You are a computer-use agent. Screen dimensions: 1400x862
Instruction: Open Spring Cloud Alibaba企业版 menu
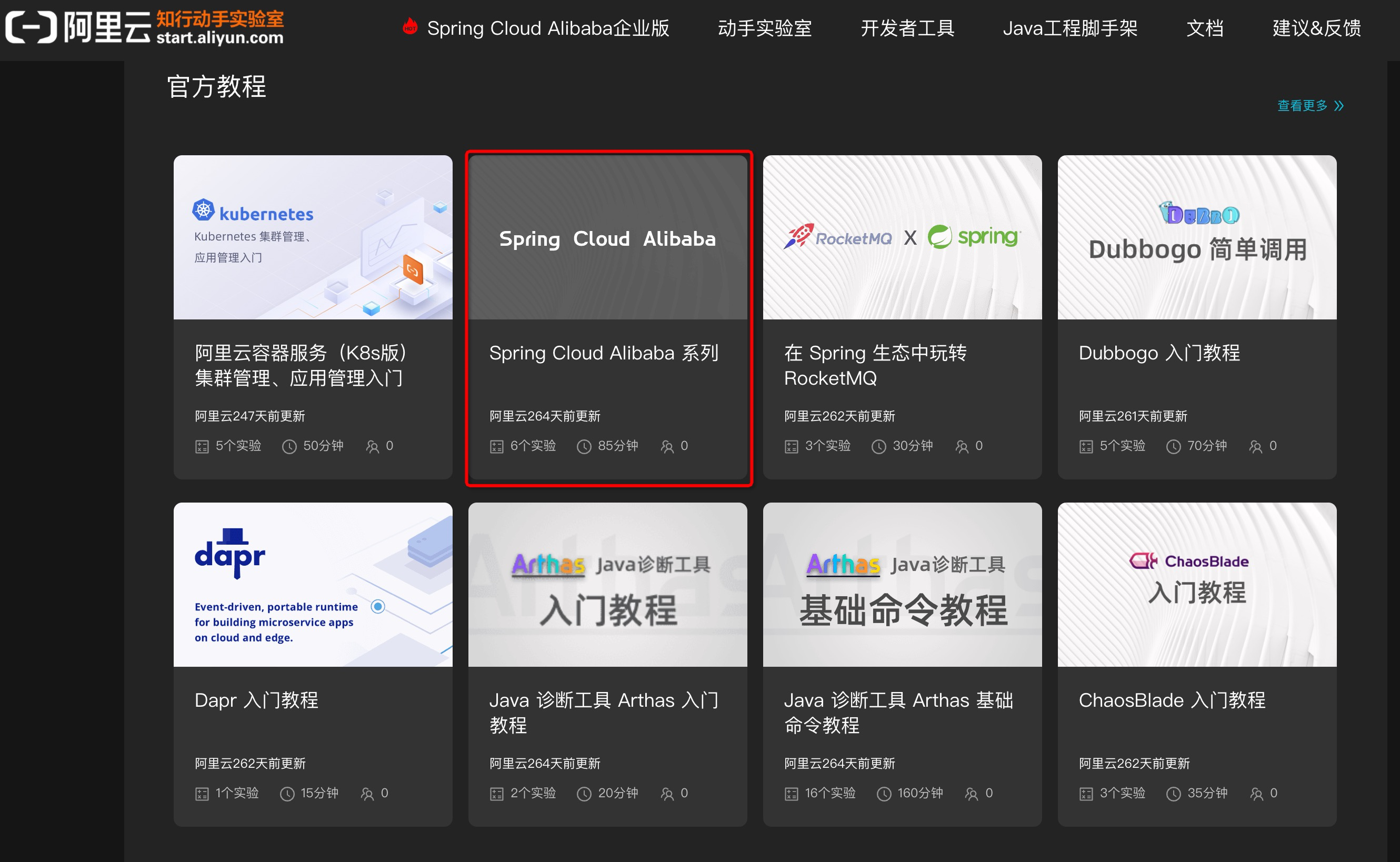pyautogui.click(x=548, y=28)
